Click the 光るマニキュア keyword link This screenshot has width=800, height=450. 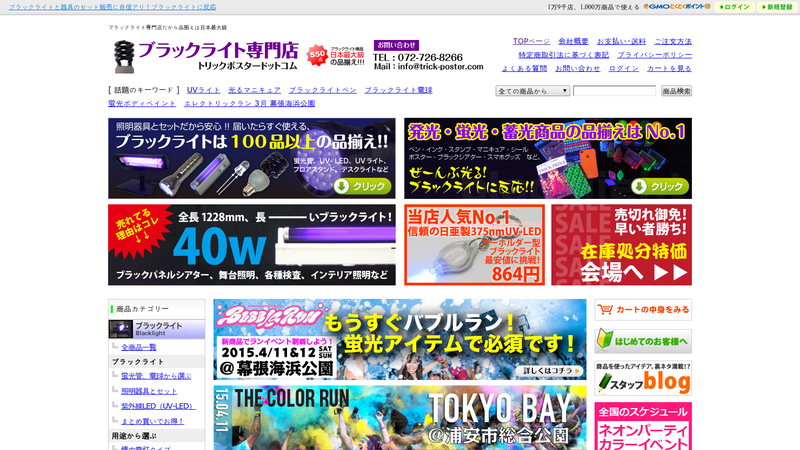point(254,90)
